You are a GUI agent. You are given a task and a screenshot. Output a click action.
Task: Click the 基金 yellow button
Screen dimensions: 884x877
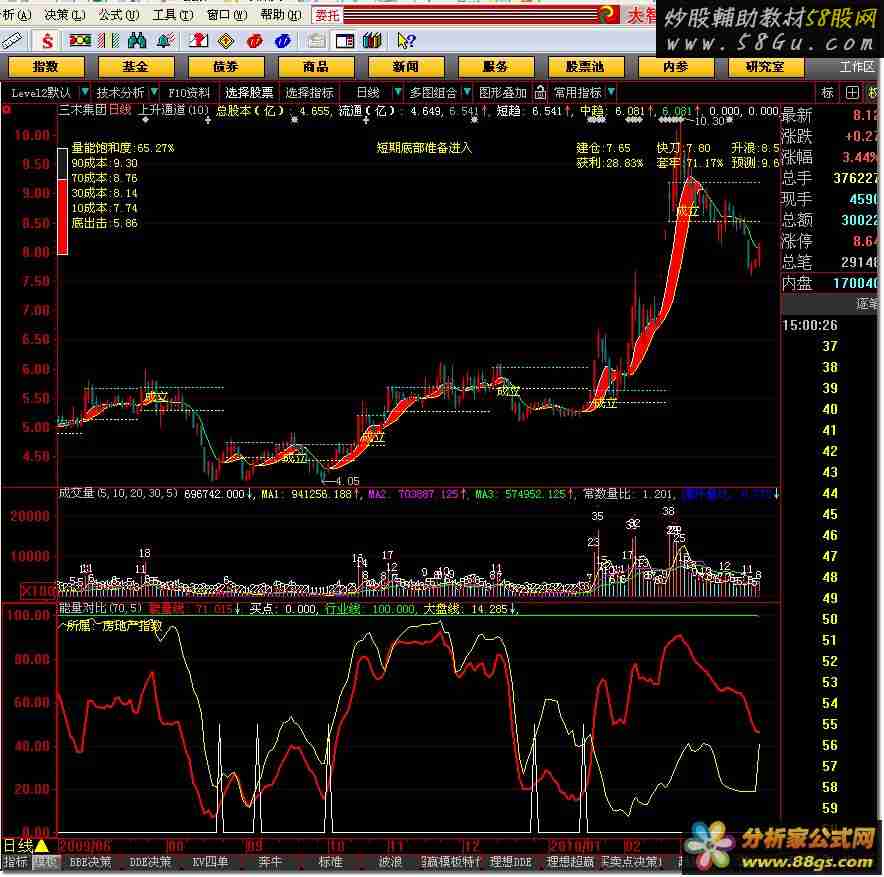135,67
